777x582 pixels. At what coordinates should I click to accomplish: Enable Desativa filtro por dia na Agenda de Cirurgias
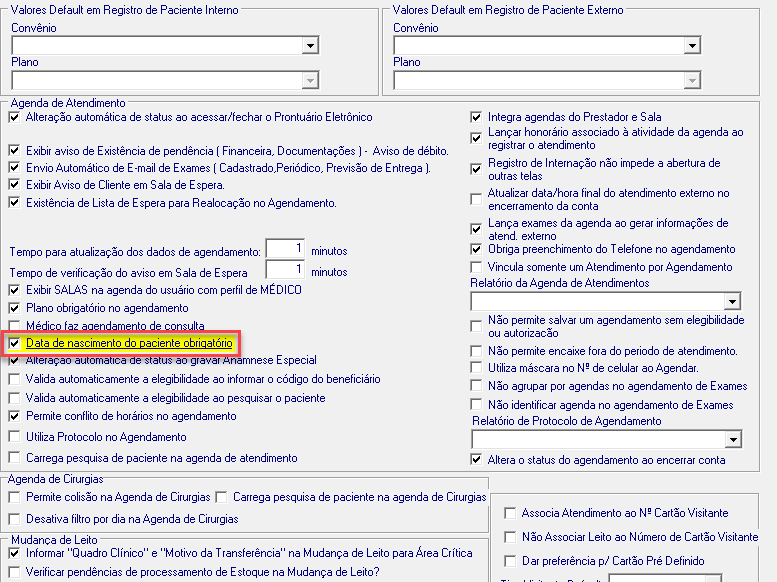[x=14, y=519]
